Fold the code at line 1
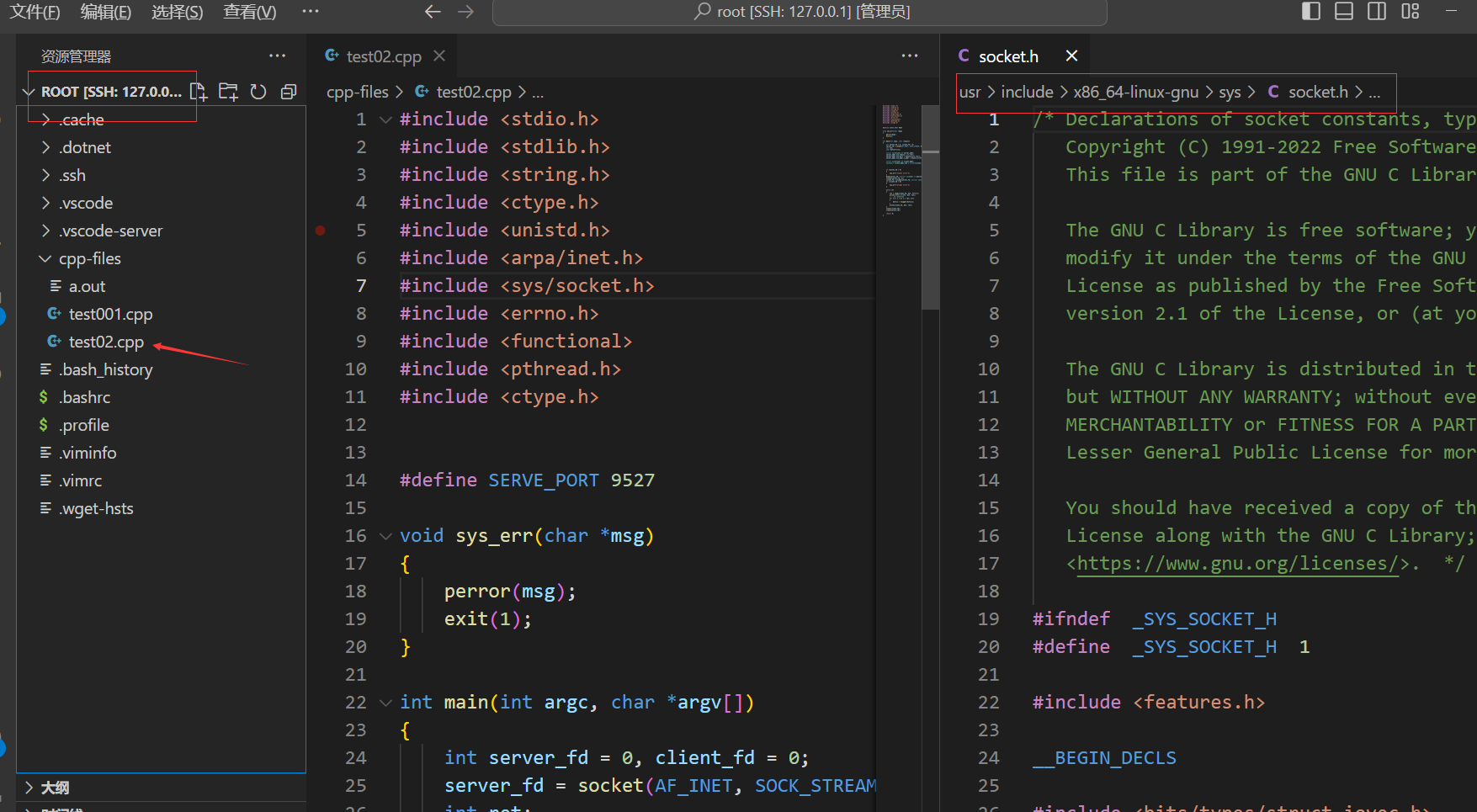This screenshot has width=1477, height=812. pos(385,119)
